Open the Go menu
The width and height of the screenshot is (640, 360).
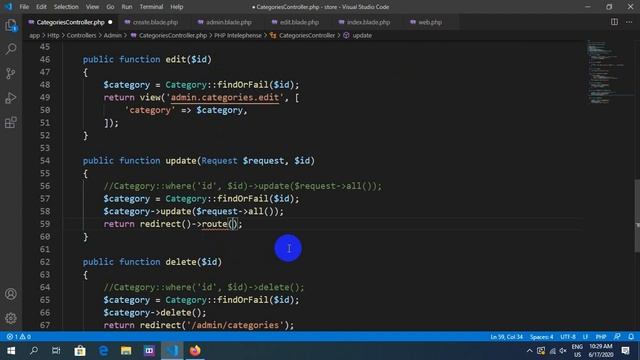(x=110, y=7)
